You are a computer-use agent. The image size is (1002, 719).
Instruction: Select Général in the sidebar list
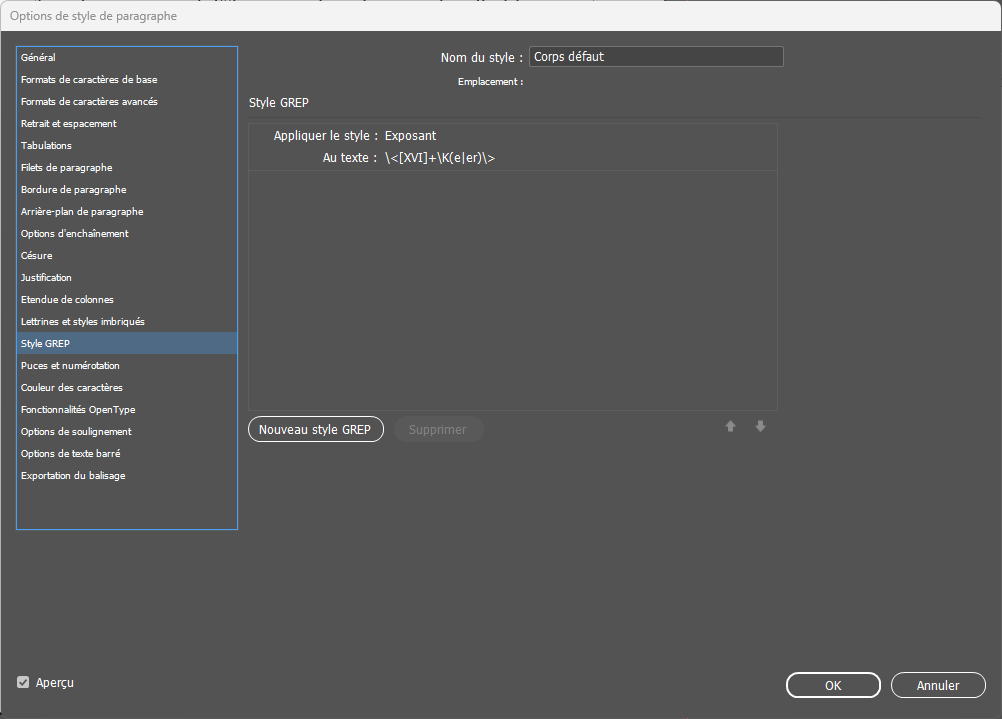coord(38,58)
